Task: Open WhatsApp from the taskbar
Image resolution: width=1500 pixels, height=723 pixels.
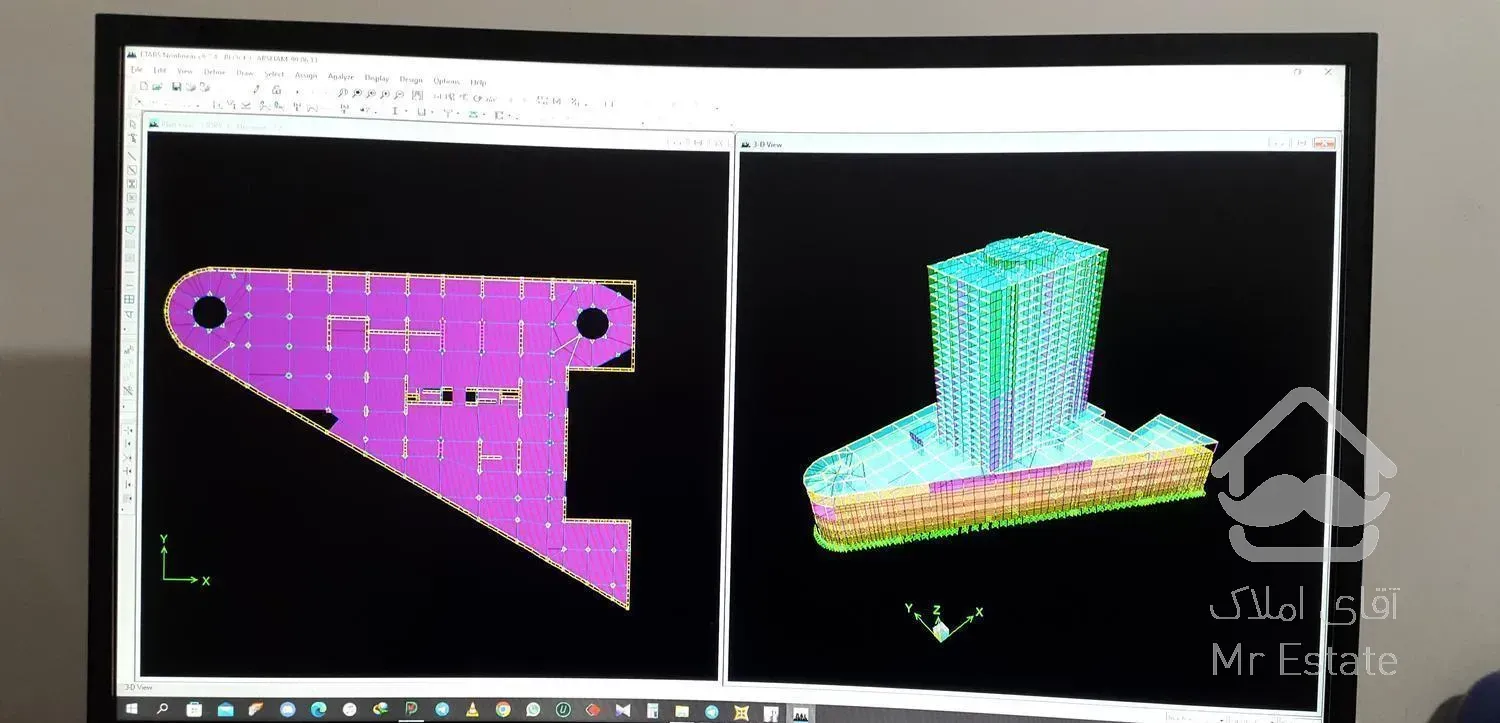Action: coord(533,709)
